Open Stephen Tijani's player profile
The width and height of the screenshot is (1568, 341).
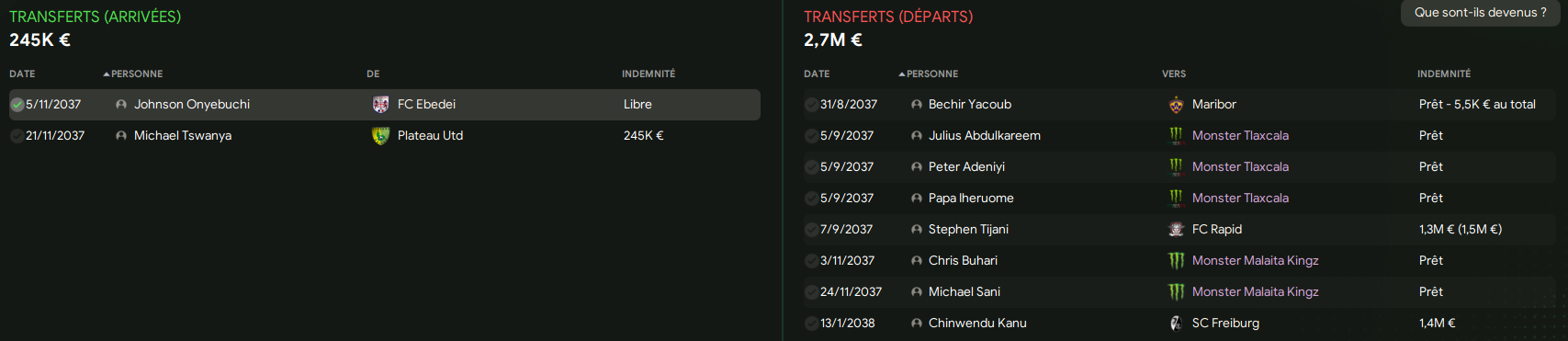coord(968,230)
